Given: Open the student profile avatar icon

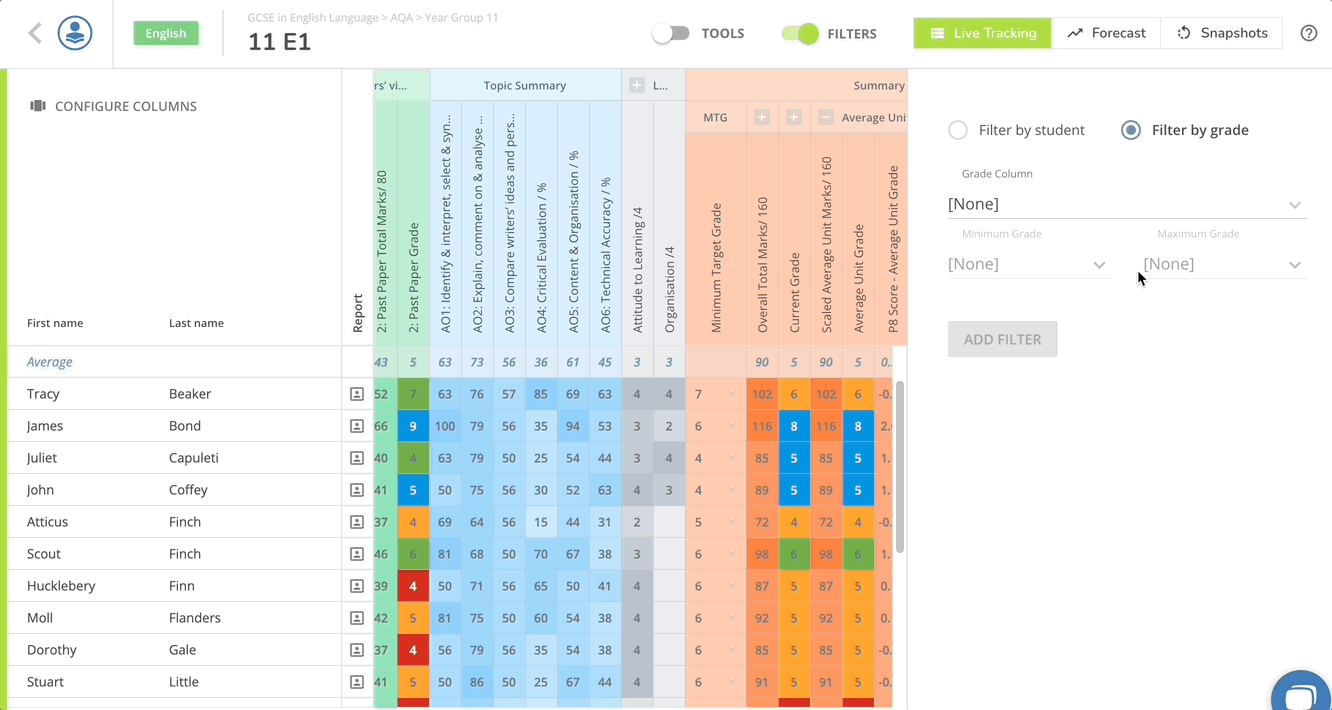Looking at the screenshot, I should 75,33.
